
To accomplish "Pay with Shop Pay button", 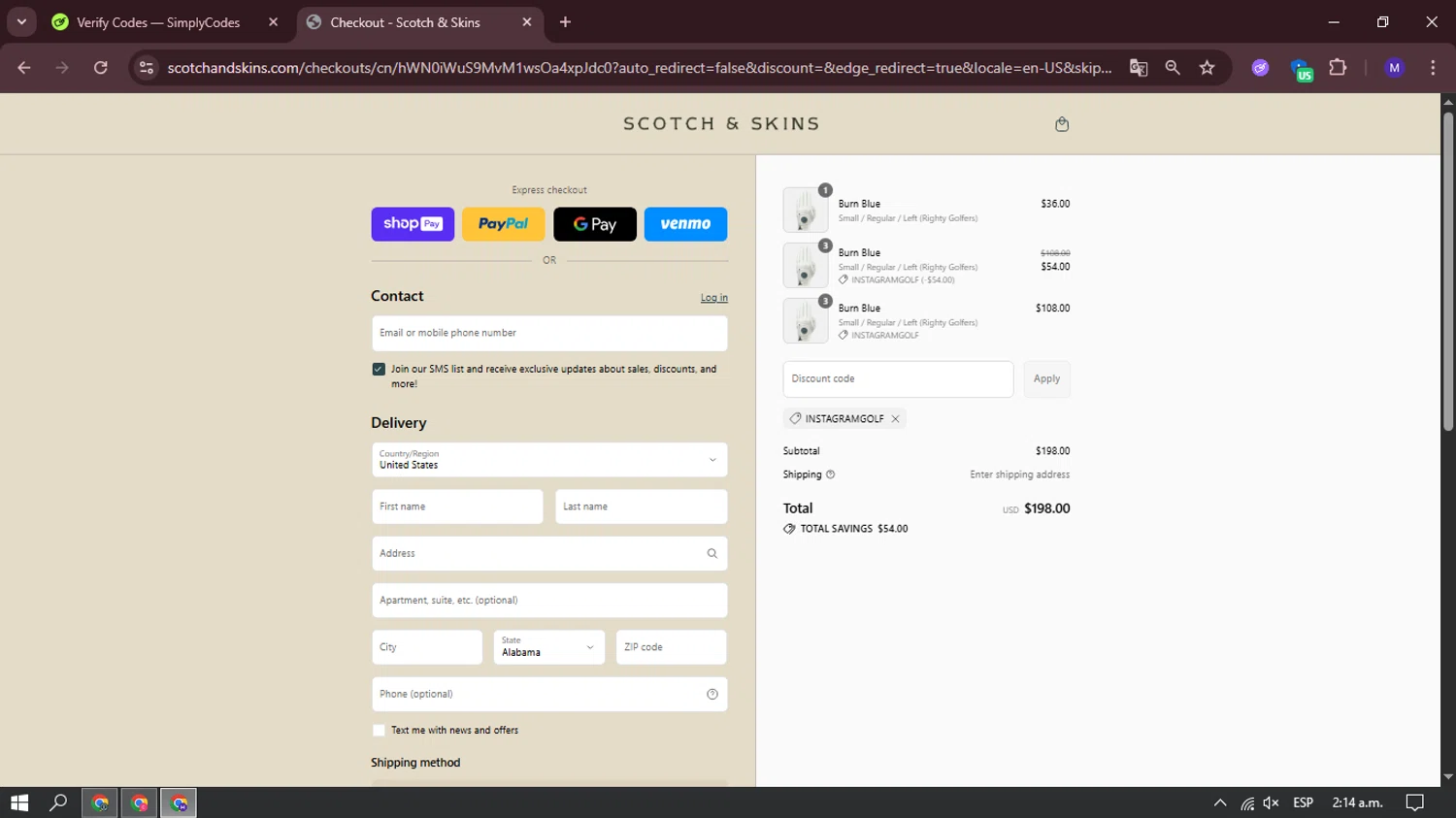I will pos(413,224).
